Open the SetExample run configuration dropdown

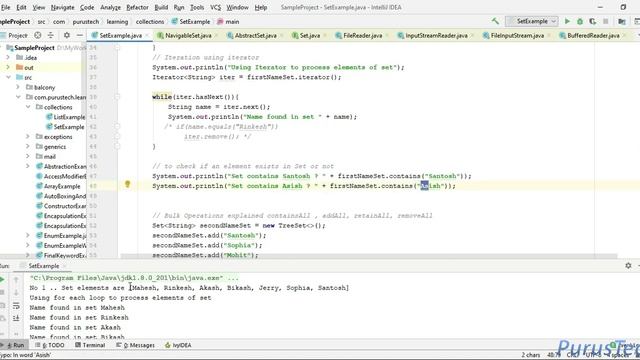click(x=531, y=21)
